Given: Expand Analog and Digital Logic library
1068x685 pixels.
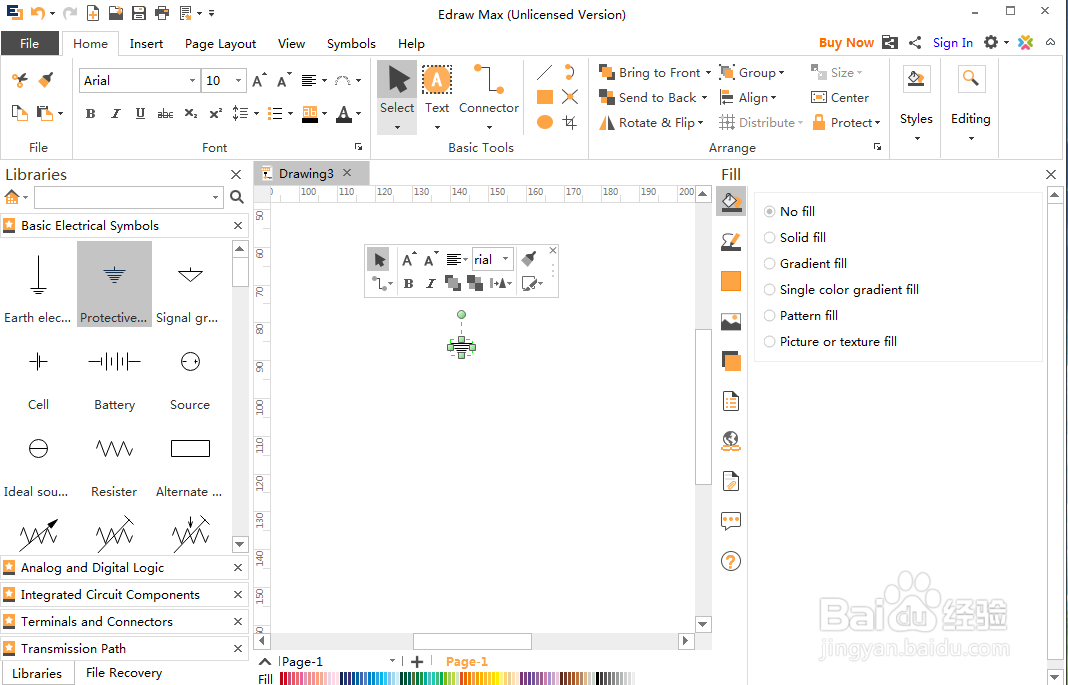Looking at the screenshot, I should click(x=124, y=568).
